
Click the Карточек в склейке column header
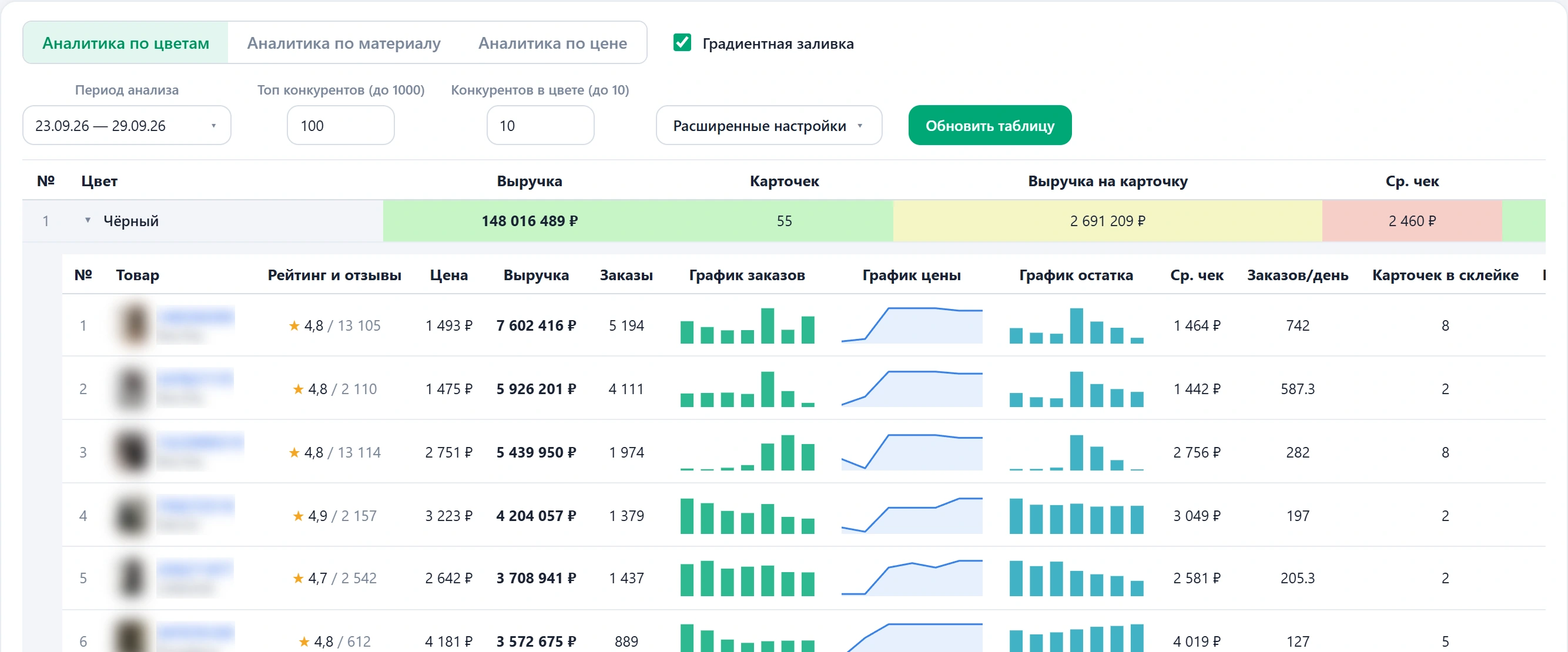(x=1445, y=275)
